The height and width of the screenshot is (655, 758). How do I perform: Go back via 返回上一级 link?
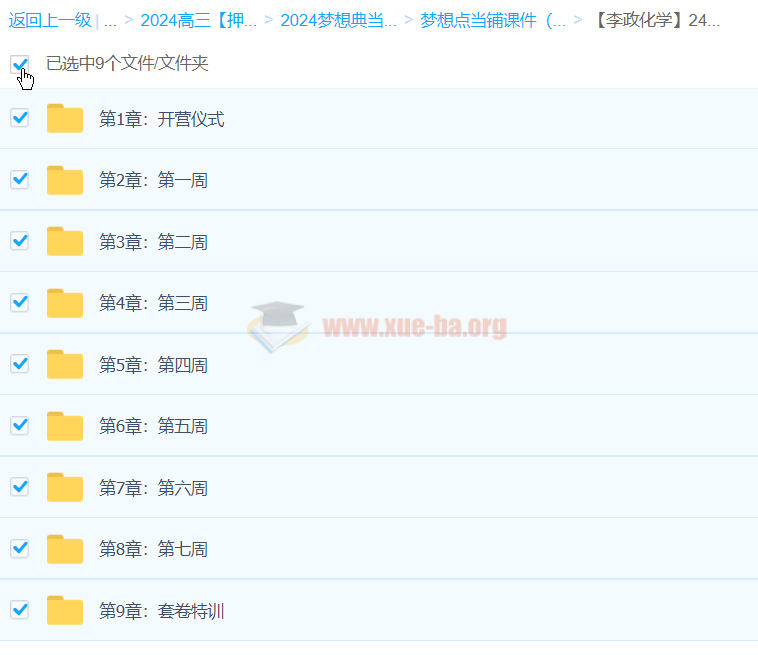pyautogui.click(x=50, y=20)
